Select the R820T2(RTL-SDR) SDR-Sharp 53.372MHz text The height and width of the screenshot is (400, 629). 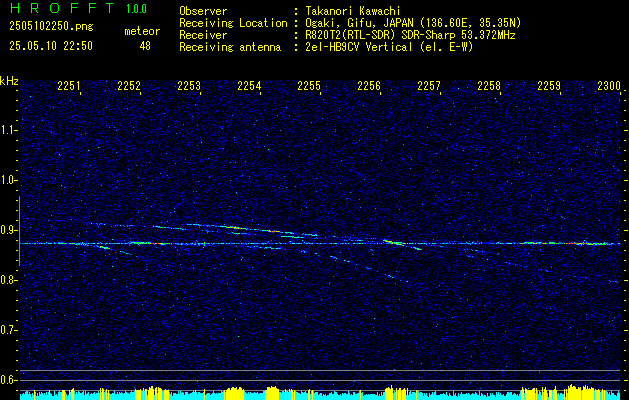tap(410, 35)
